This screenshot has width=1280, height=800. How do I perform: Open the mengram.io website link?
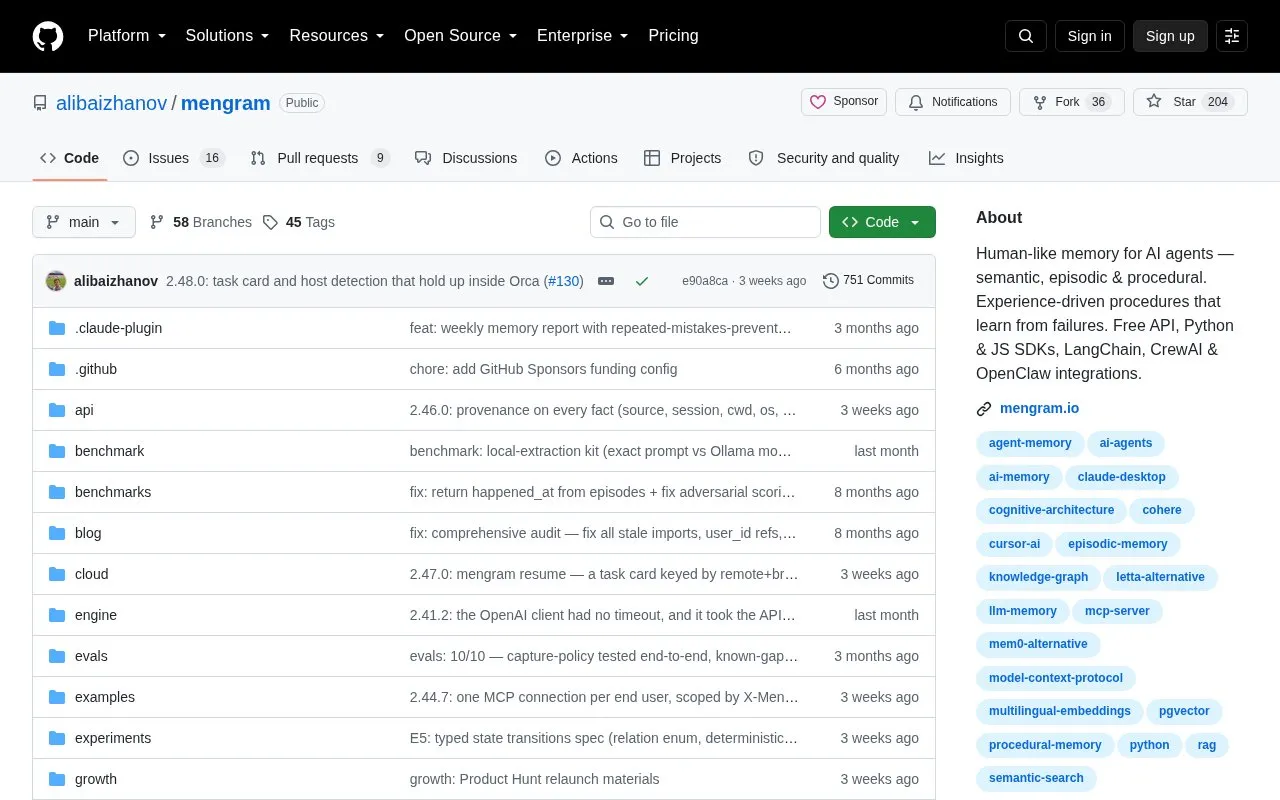[1040, 408]
